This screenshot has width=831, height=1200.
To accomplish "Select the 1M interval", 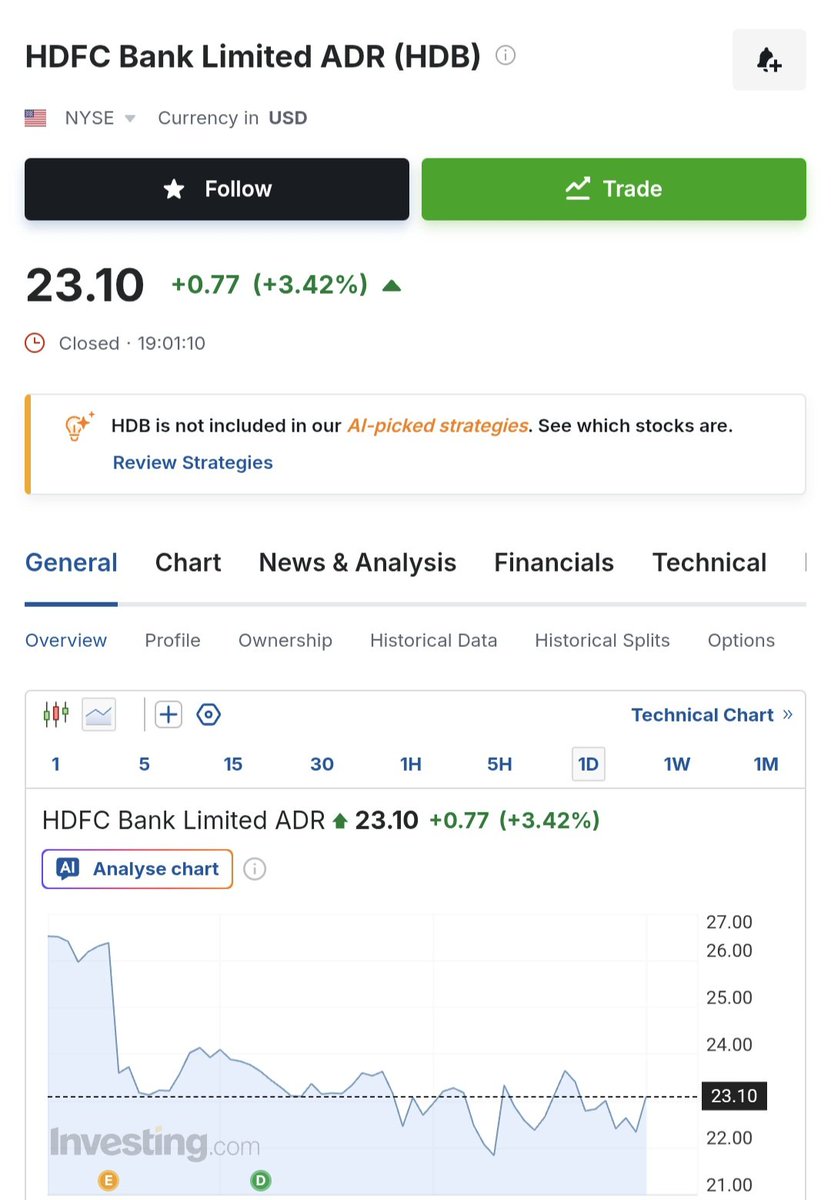I will click(766, 764).
